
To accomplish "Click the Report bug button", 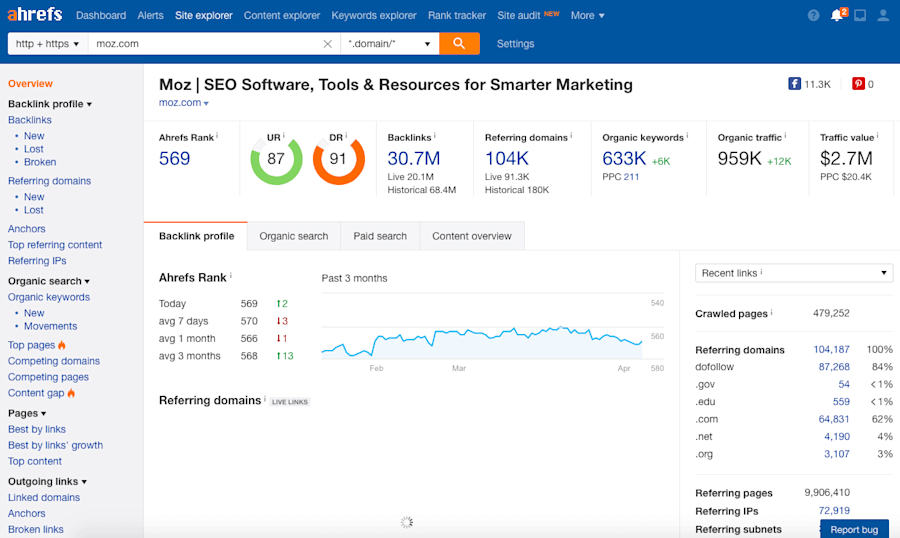I will click(x=854, y=529).
